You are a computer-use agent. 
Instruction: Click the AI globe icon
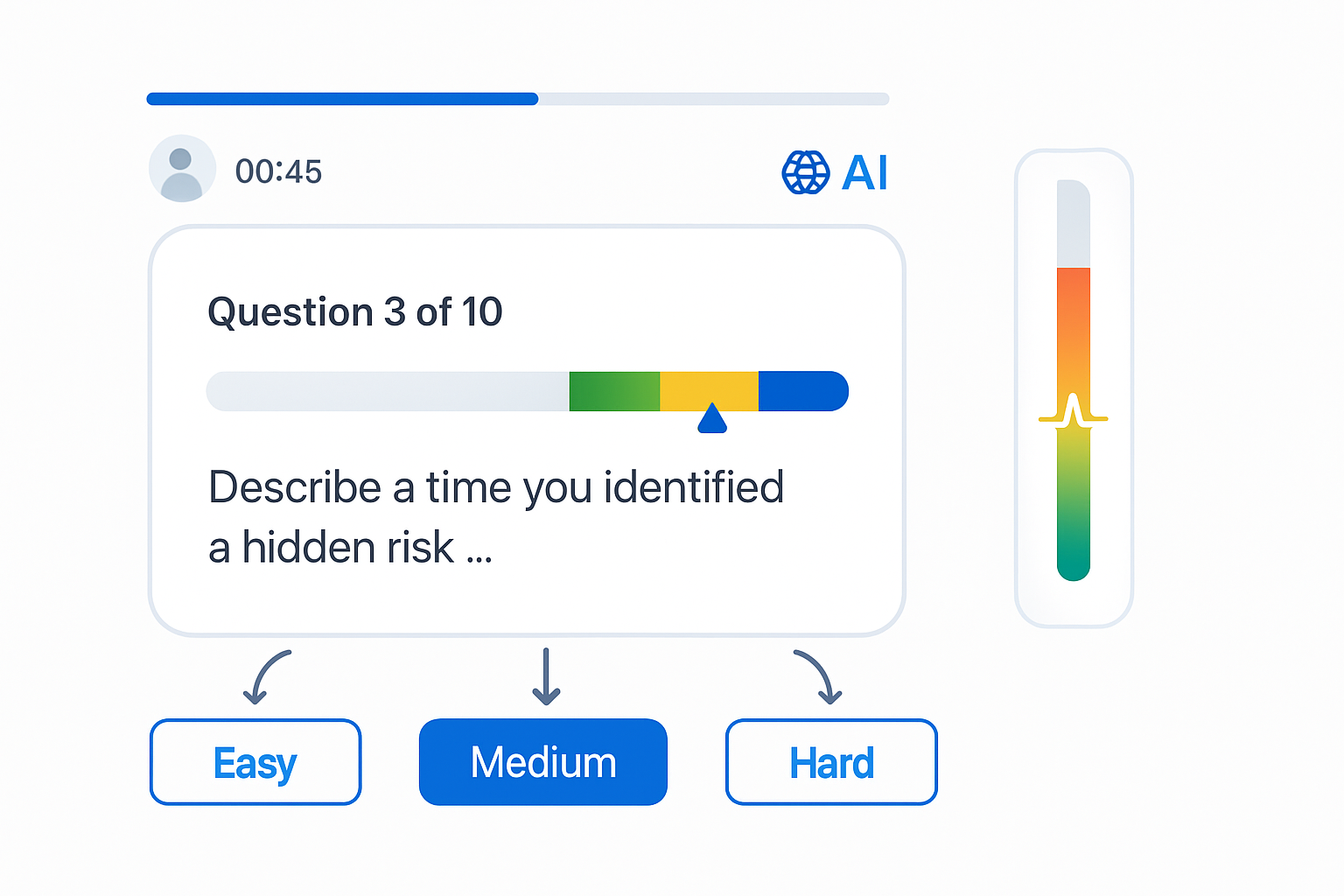(805, 171)
